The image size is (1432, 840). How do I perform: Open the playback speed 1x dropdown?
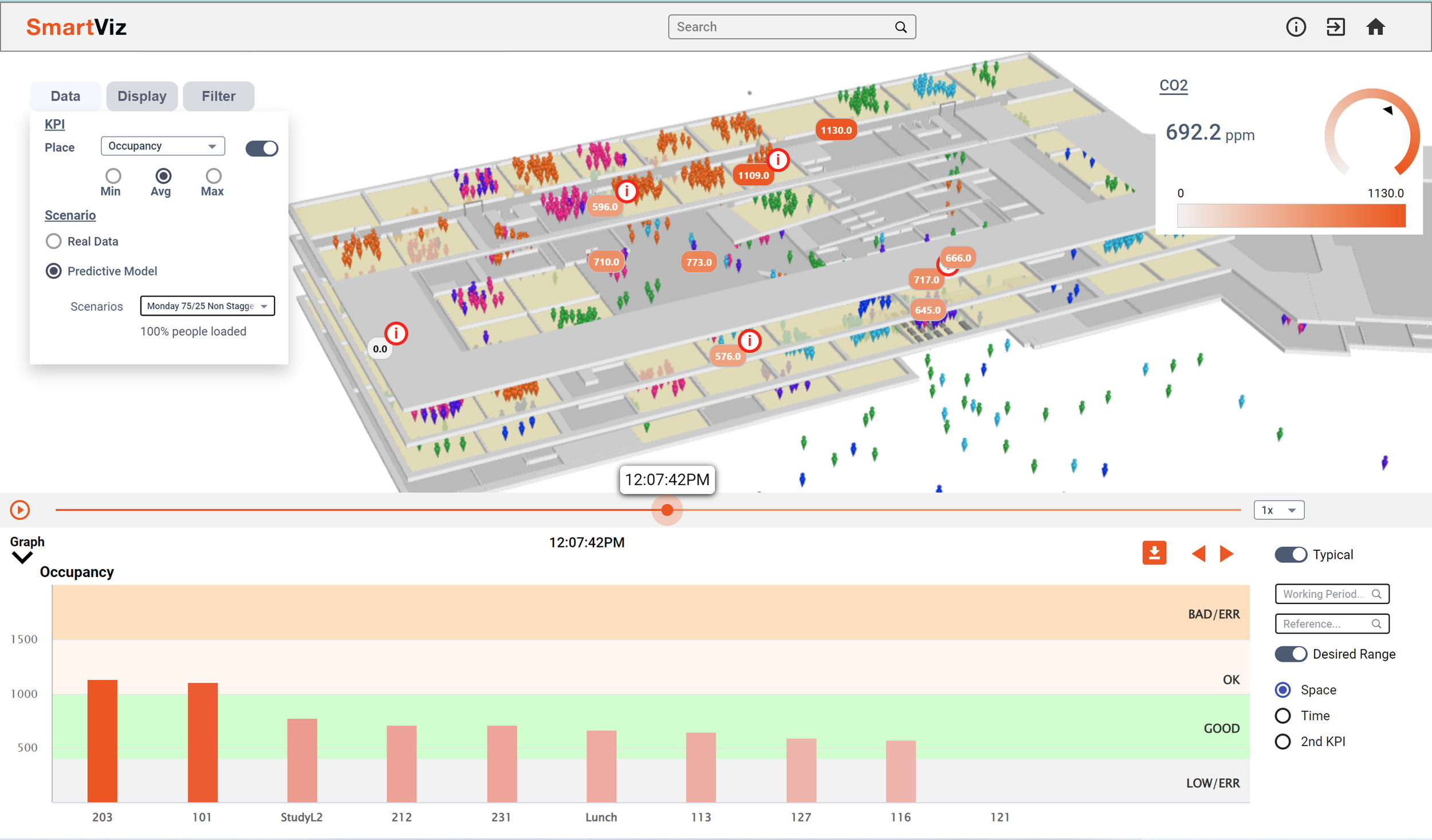click(x=1278, y=509)
